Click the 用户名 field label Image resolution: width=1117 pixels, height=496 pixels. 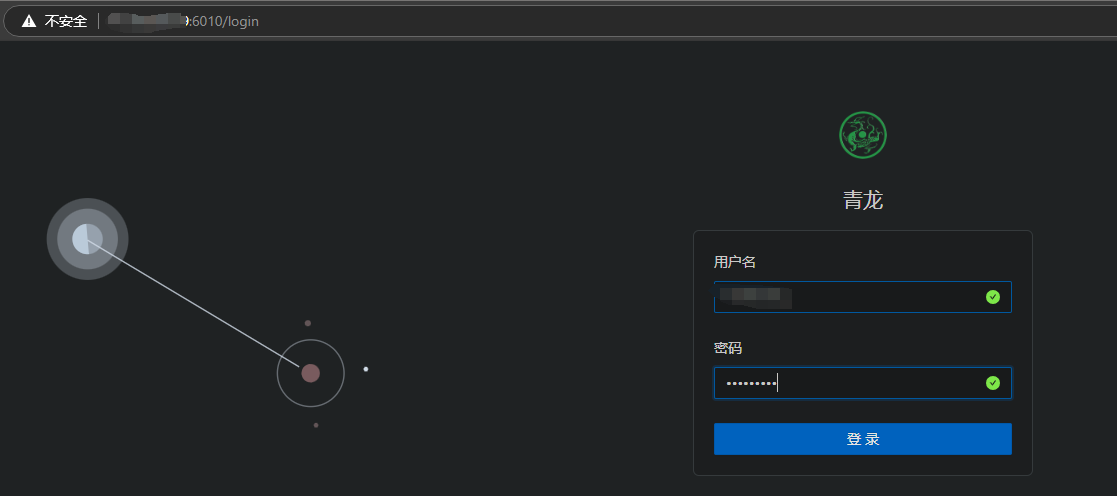(734, 262)
